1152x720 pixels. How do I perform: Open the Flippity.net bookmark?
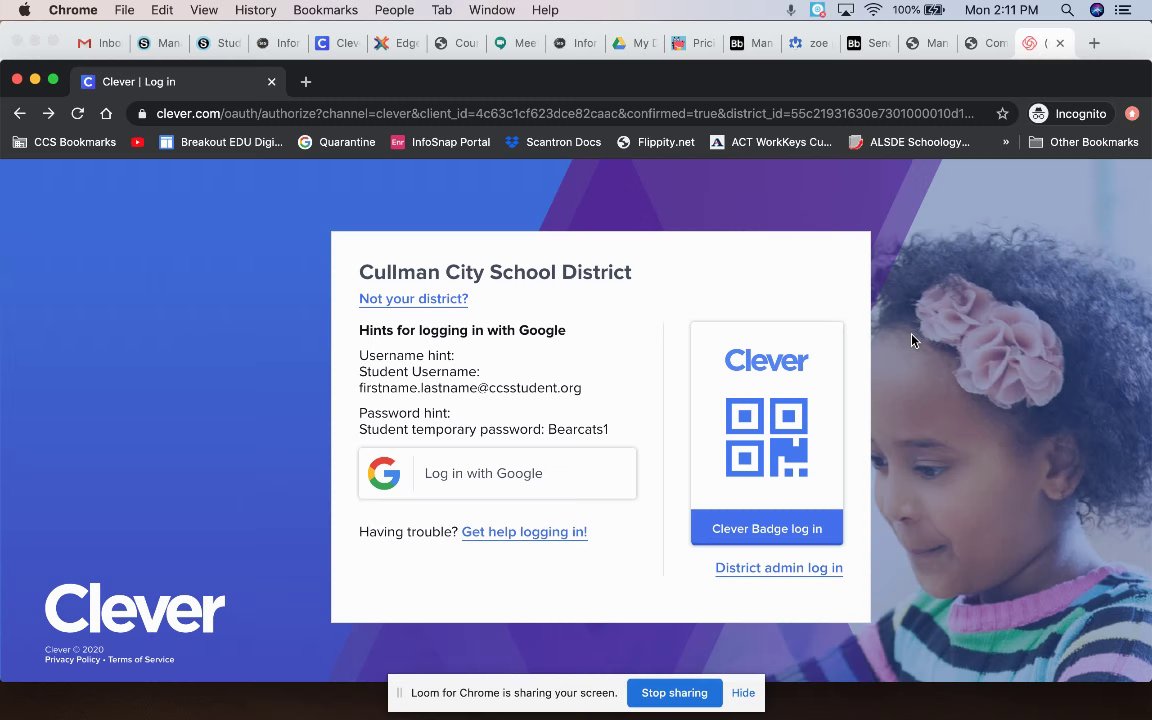point(655,142)
